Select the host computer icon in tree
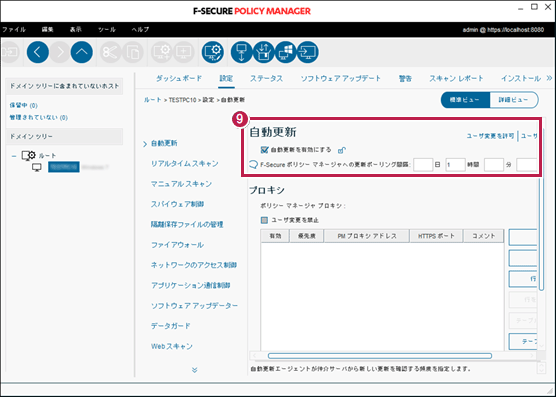Image resolution: width=556 pixels, height=397 pixels. (37, 167)
